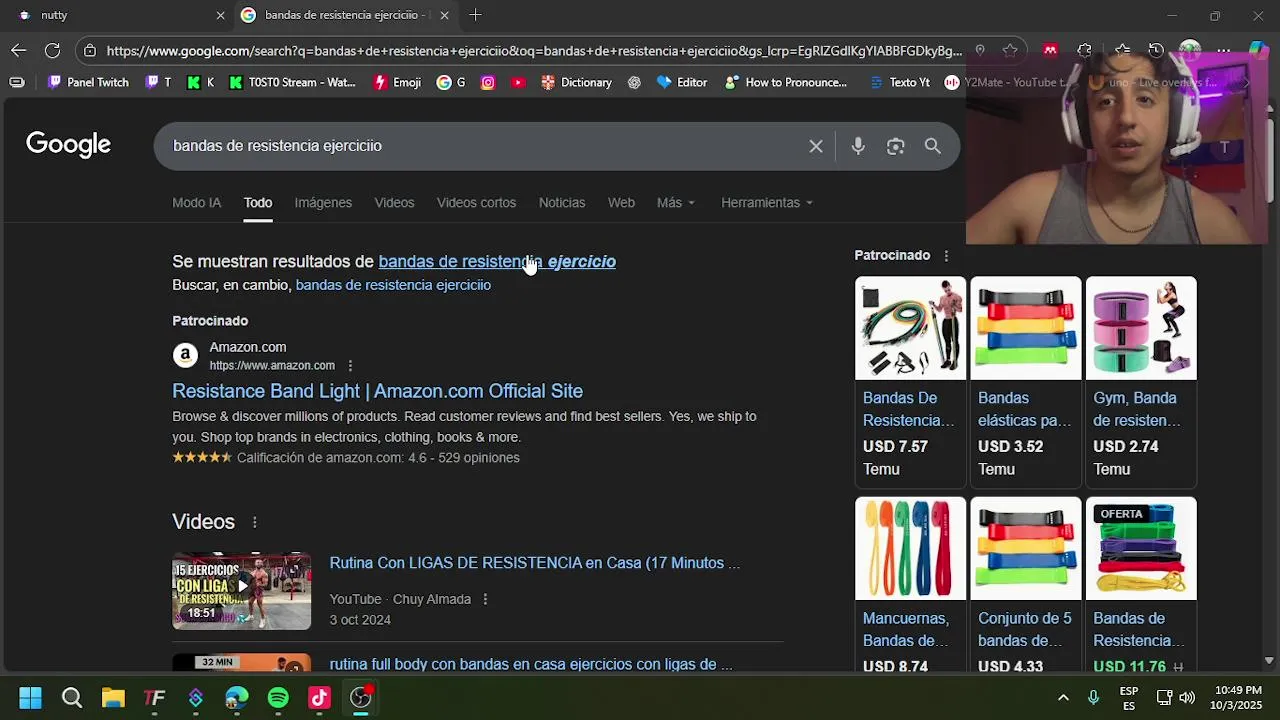Open How to Pronounce bookmark
The image size is (1280, 720).
(x=786, y=82)
